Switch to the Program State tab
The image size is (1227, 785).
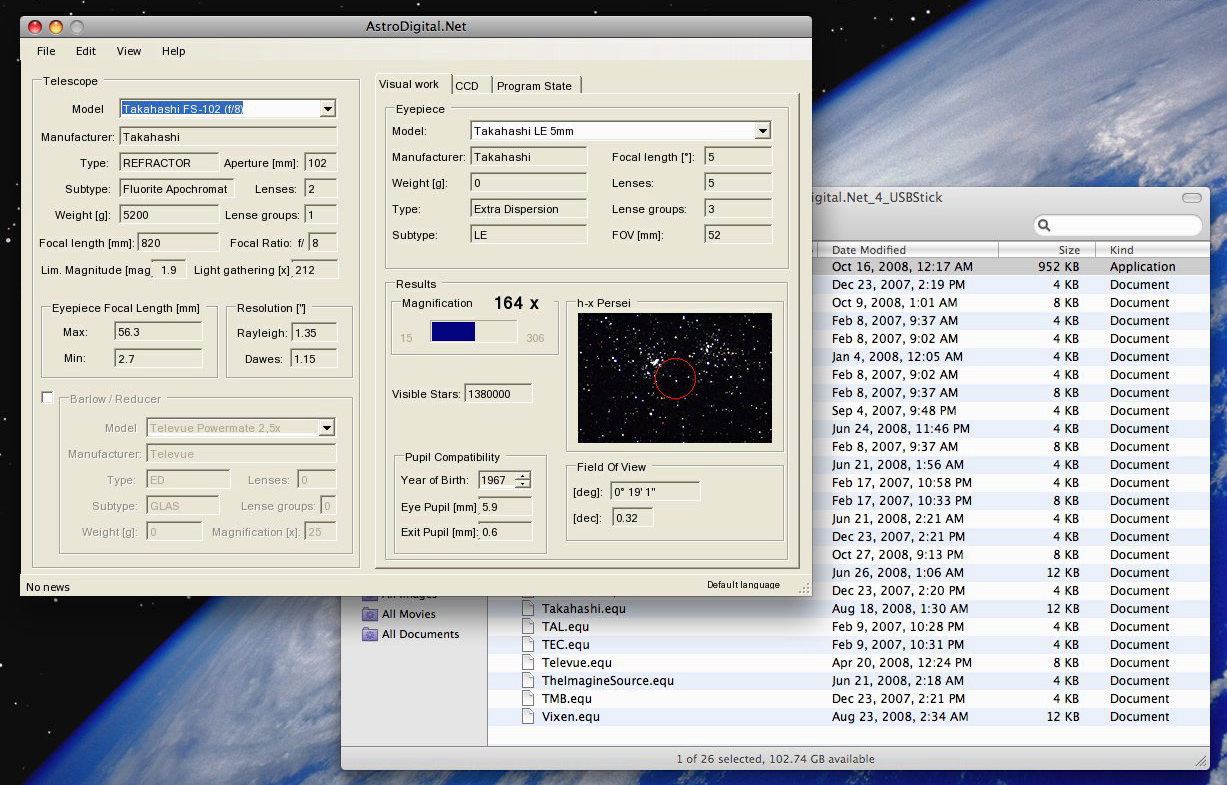(x=535, y=86)
